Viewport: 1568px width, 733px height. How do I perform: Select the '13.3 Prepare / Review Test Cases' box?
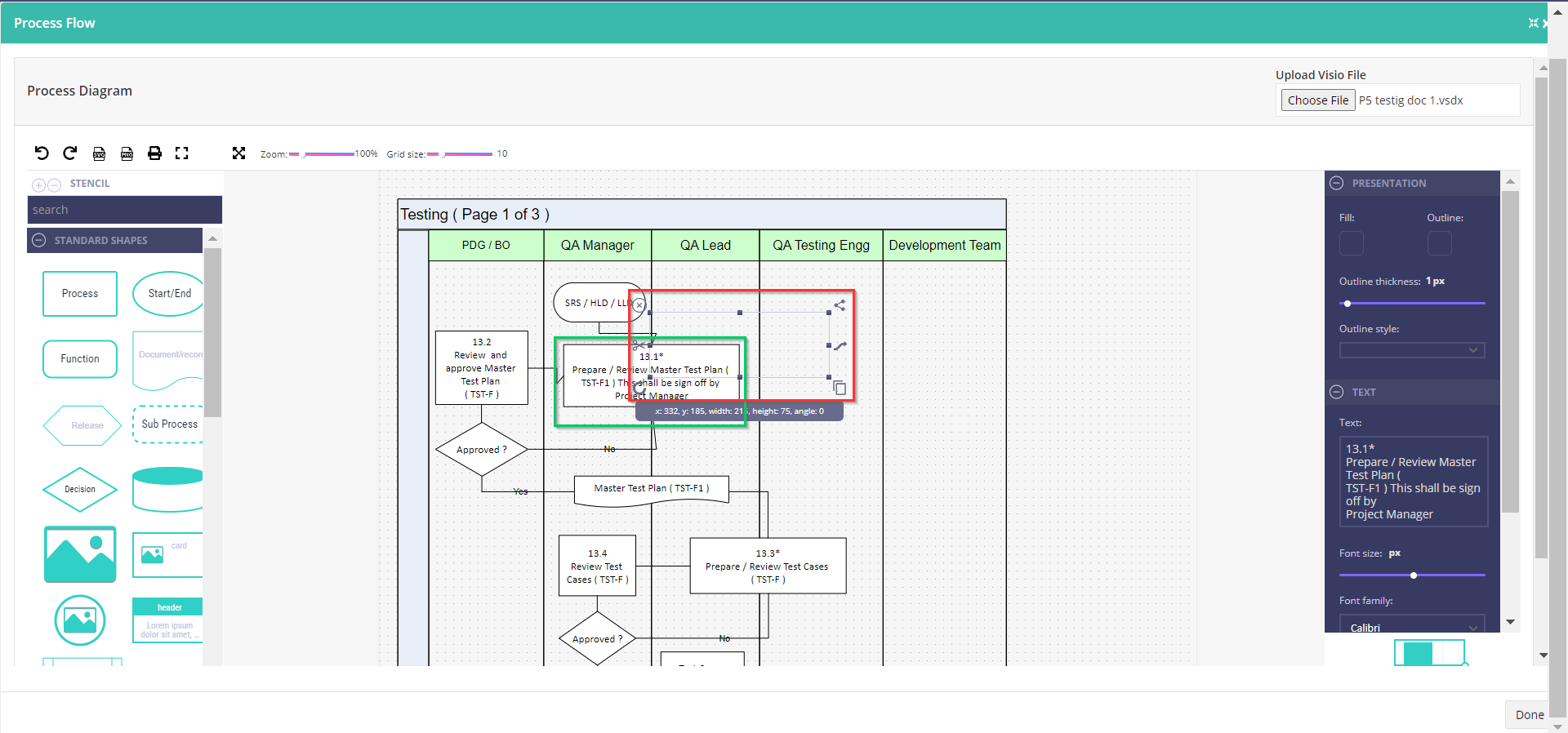point(768,566)
